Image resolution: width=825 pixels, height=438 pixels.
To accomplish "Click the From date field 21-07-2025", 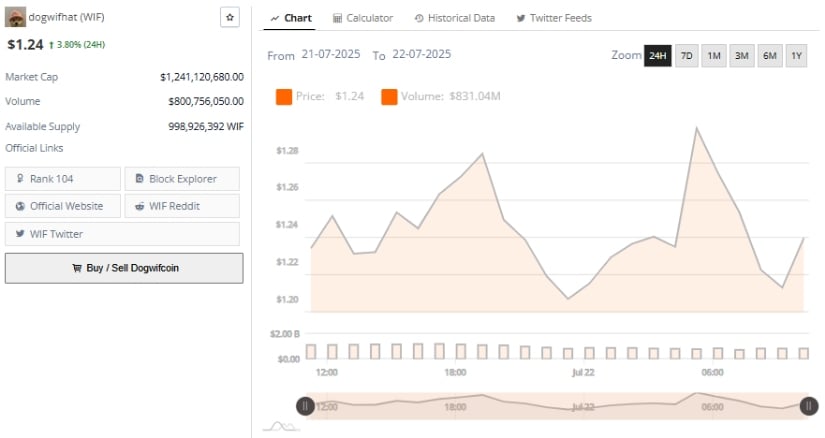I will point(330,54).
